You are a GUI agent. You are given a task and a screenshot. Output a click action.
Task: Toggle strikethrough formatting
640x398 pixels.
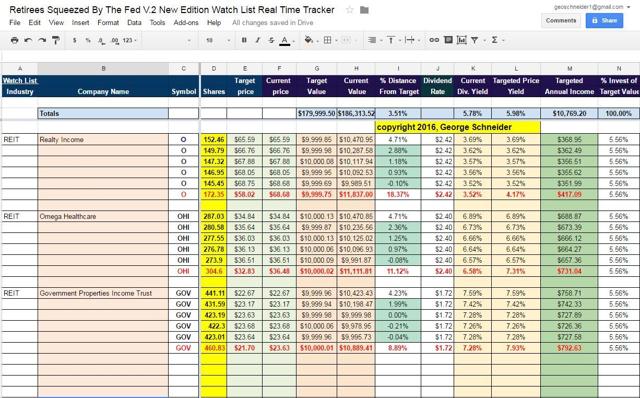coord(271,40)
